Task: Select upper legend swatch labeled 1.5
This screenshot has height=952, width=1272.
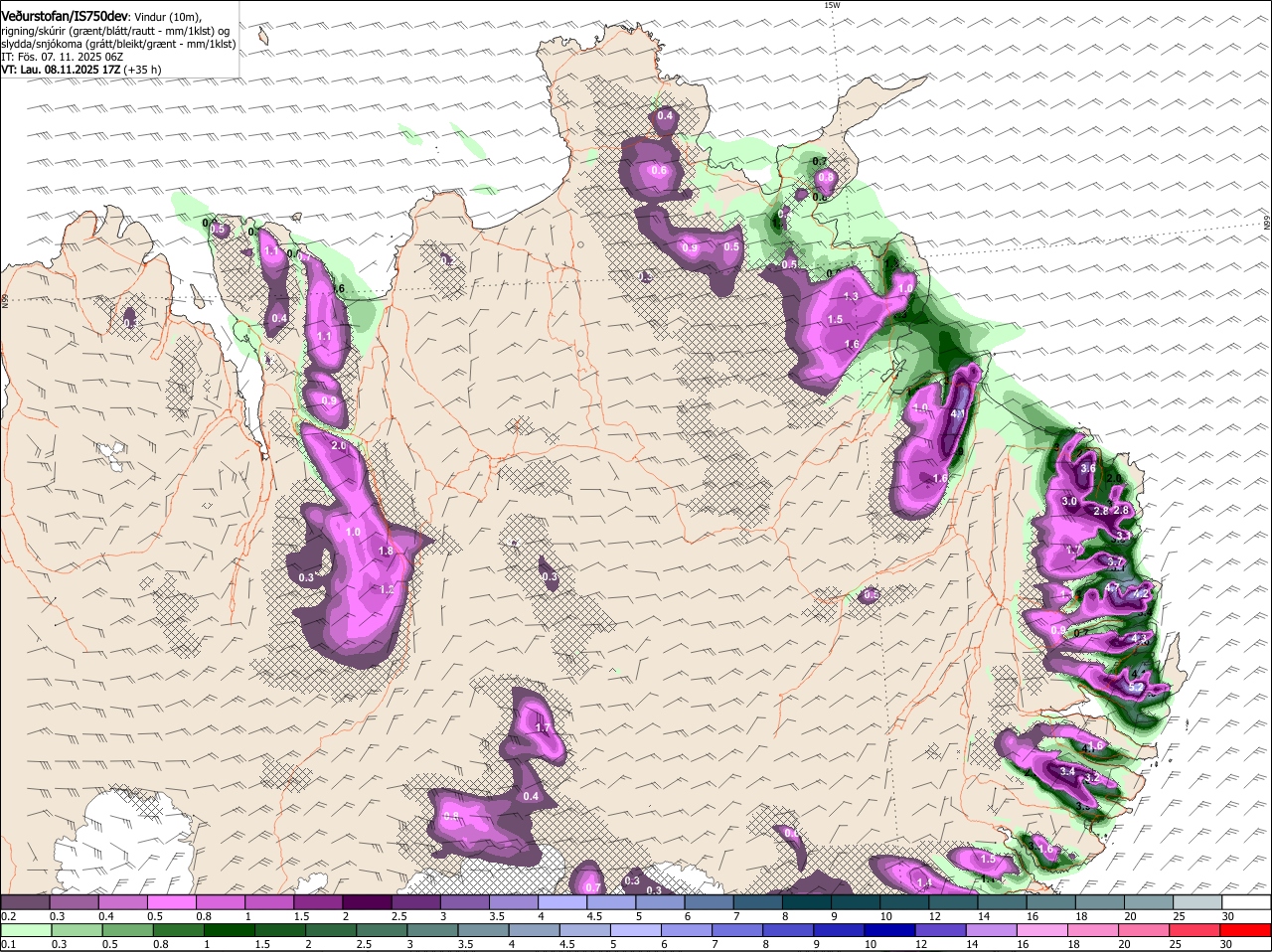Action: point(318,902)
